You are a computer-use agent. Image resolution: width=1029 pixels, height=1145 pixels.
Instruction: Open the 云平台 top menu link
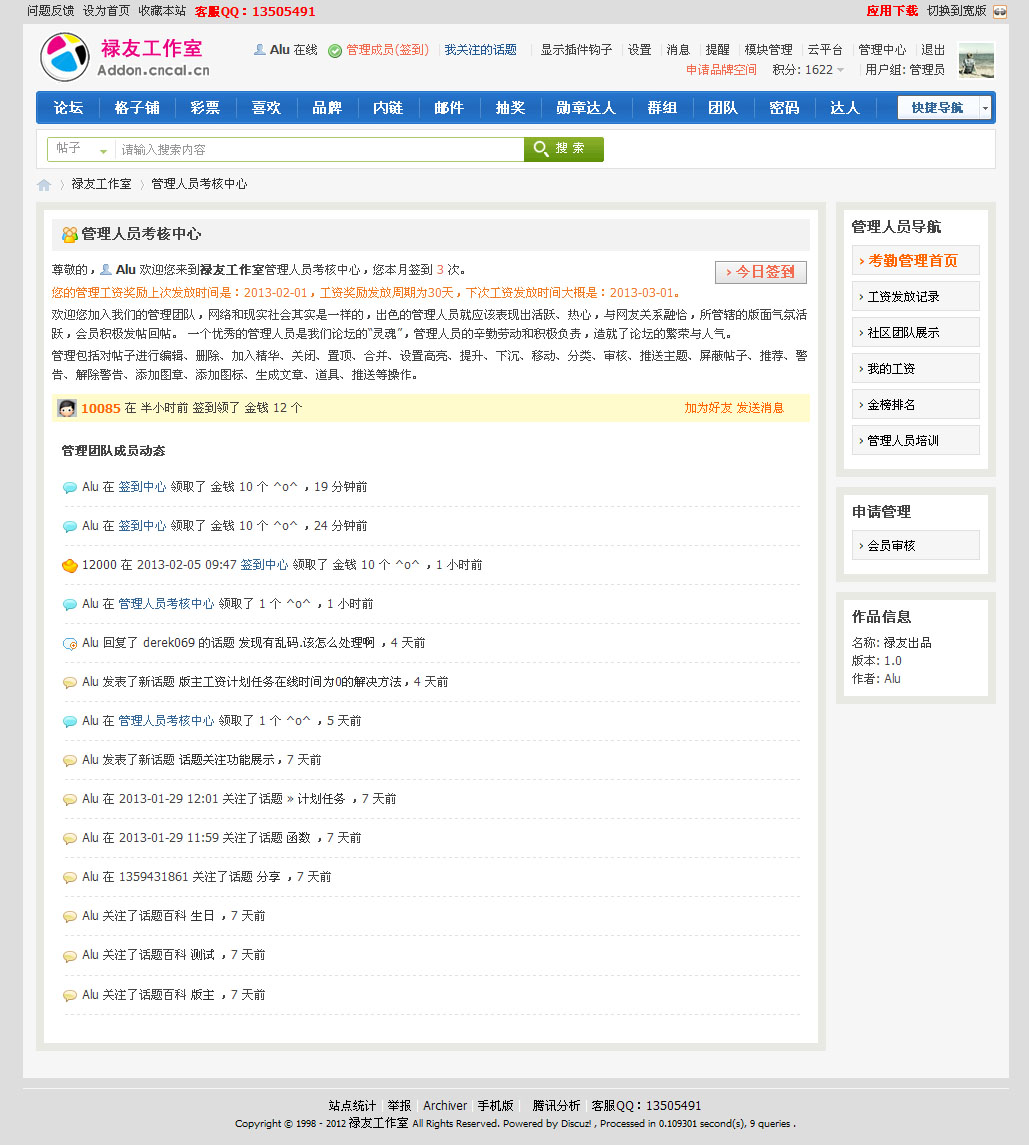[825, 50]
